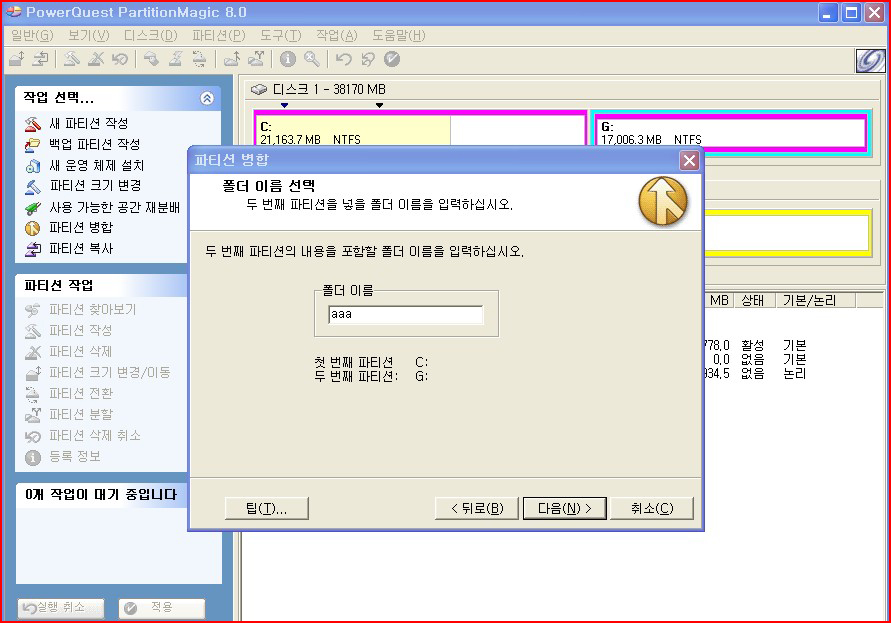
Task: Click the disk drive icon beside 디스크 1
Action: [259, 89]
